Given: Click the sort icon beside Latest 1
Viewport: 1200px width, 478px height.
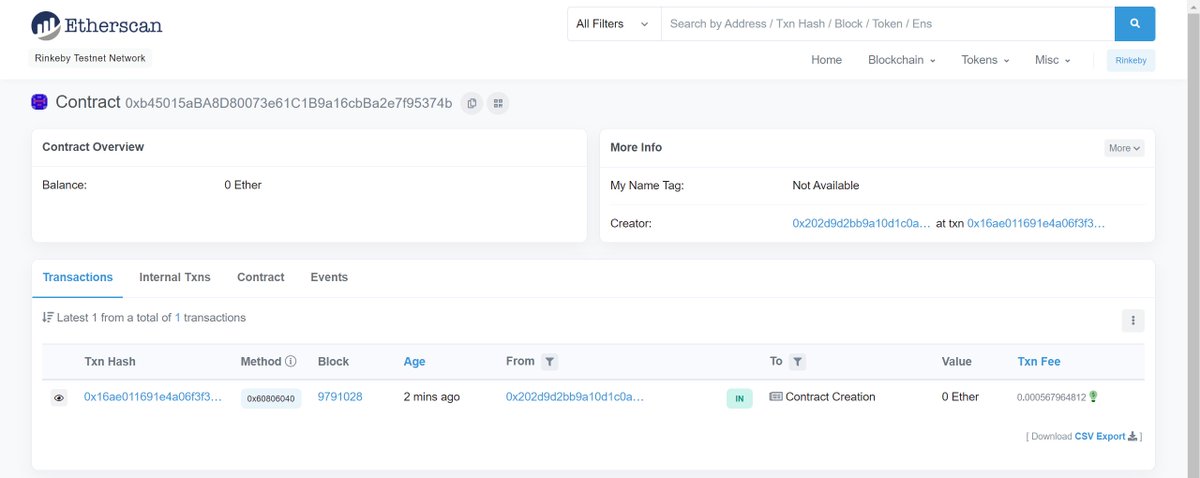Looking at the screenshot, I should coord(48,318).
